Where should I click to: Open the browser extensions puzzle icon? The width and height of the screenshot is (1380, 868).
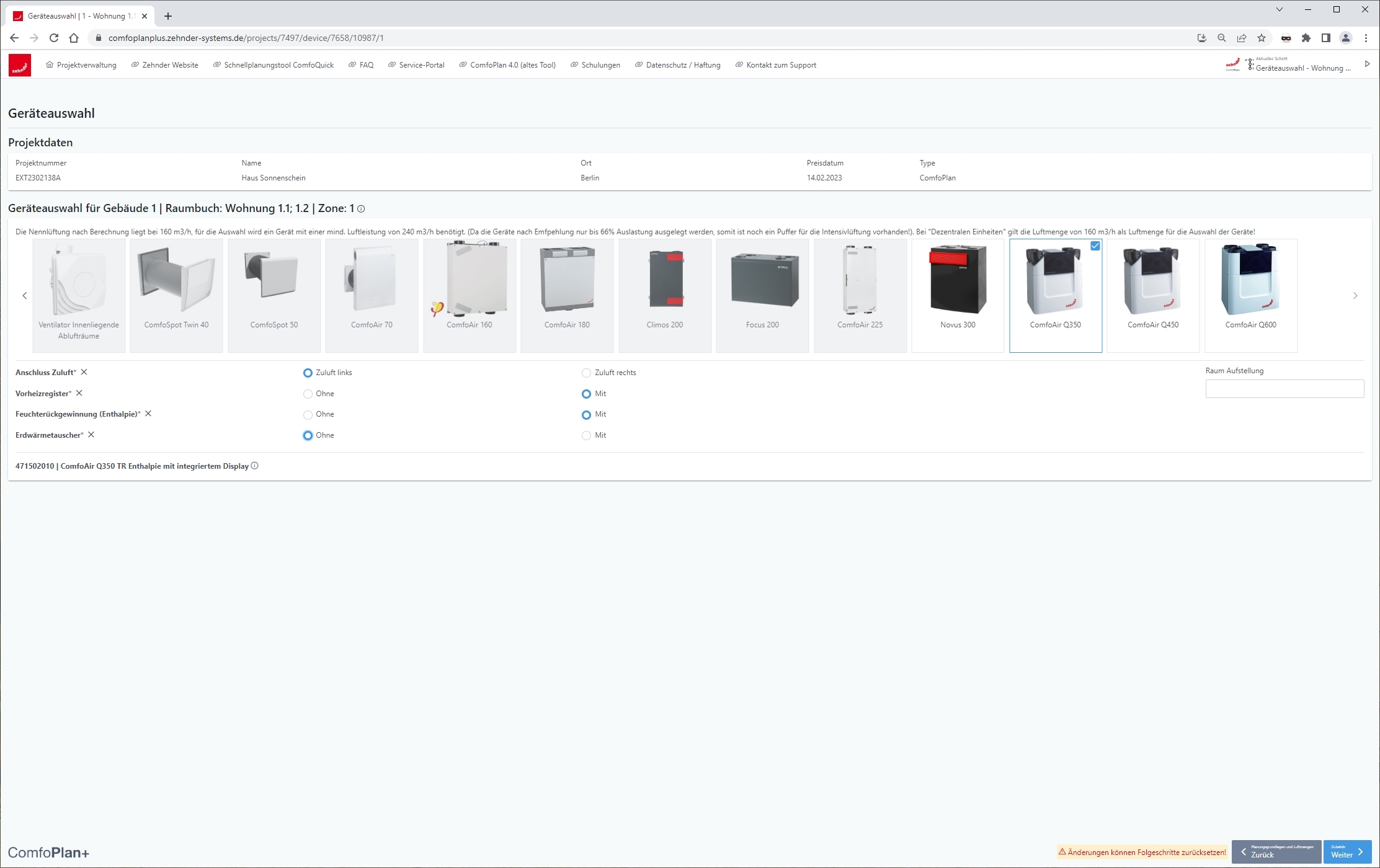(1306, 38)
